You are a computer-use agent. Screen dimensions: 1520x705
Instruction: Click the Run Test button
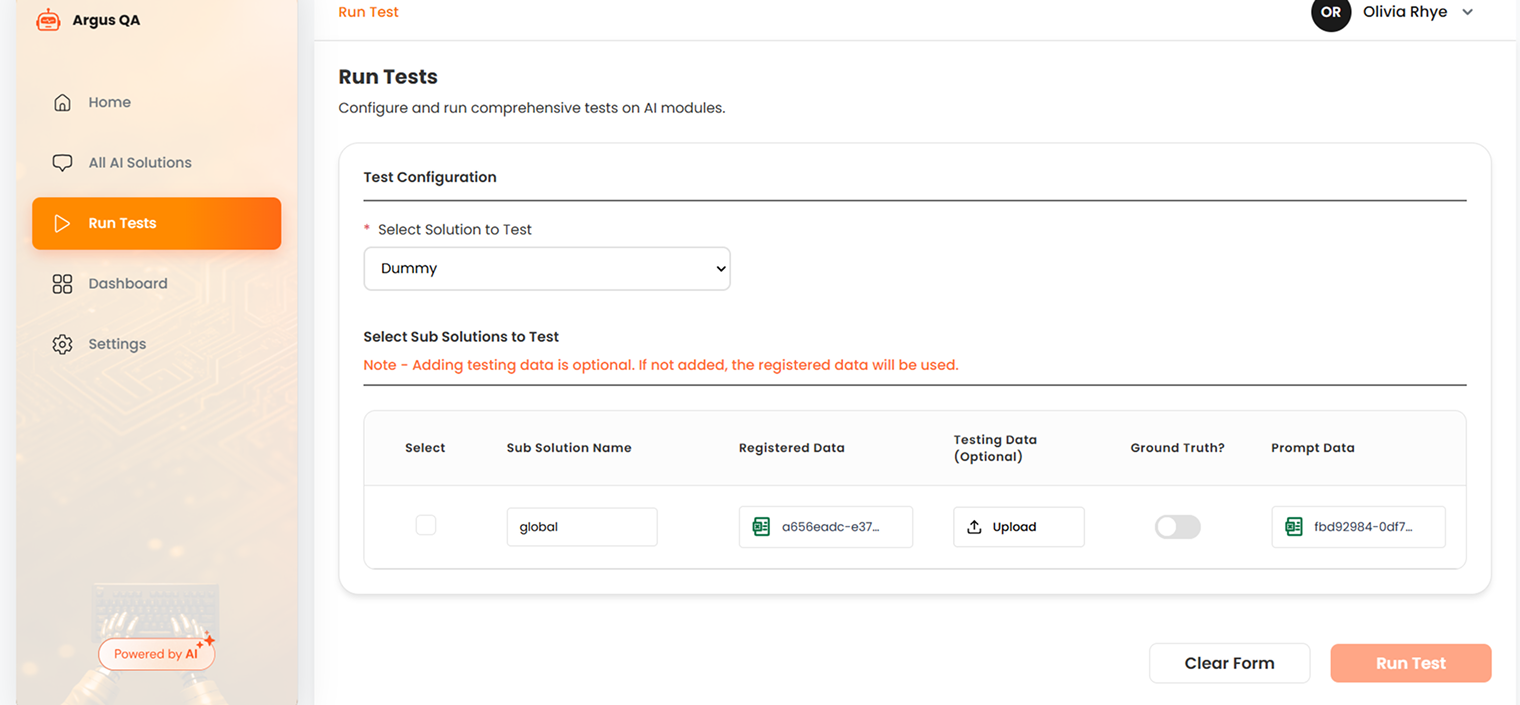1410,663
